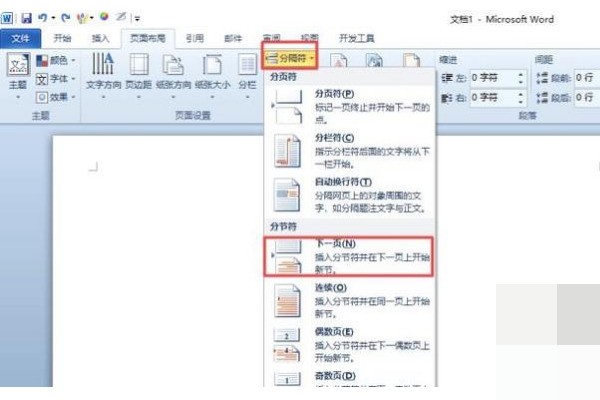Open theme 颜色 (Colors) dropdown
Image resolution: width=600 pixels, height=400 pixels.
click(56, 60)
